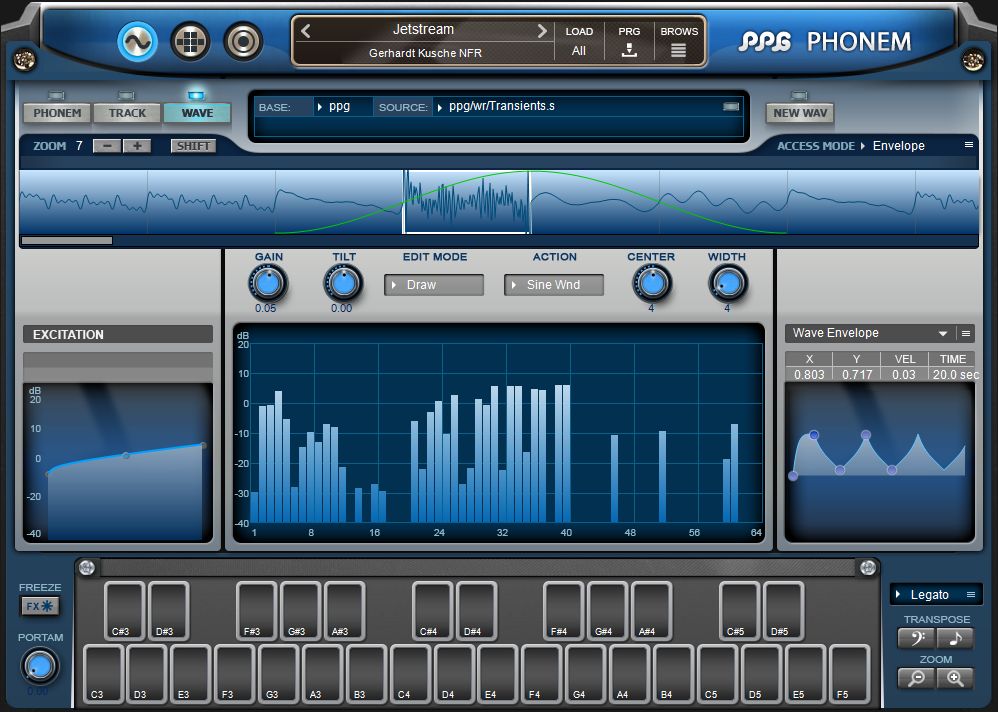Open the BROWS preset browser list icon
The width and height of the screenshot is (998, 712).
coord(678,50)
